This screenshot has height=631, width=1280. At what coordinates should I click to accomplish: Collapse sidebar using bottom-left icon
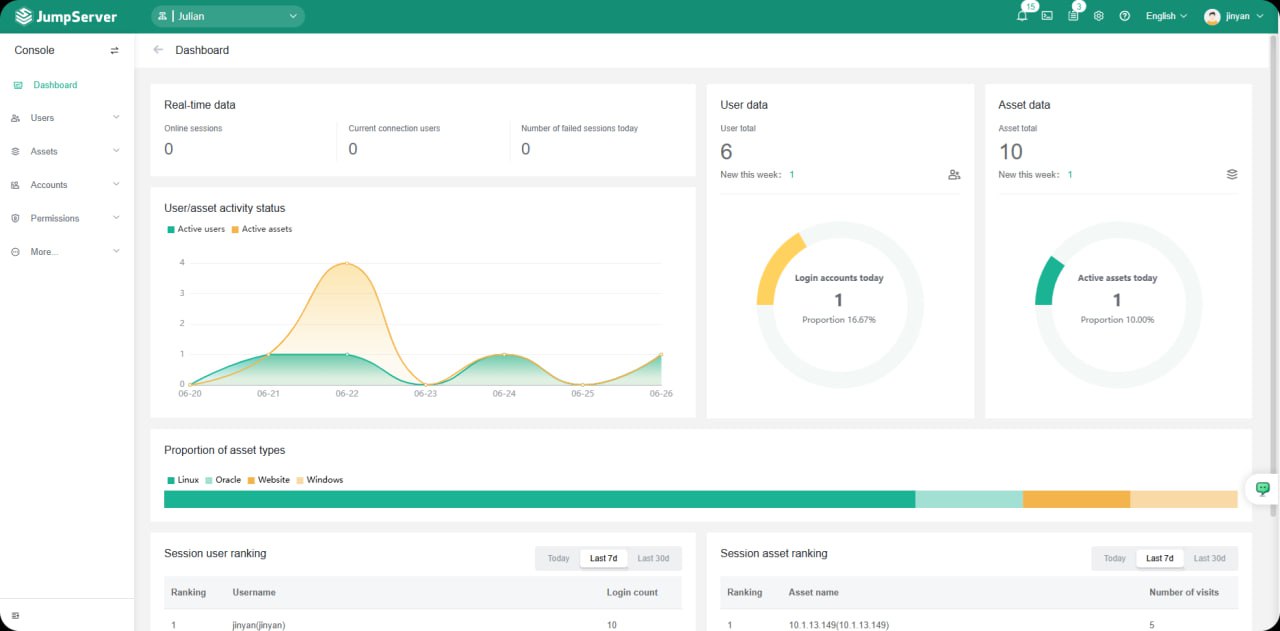(x=15, y=615)
